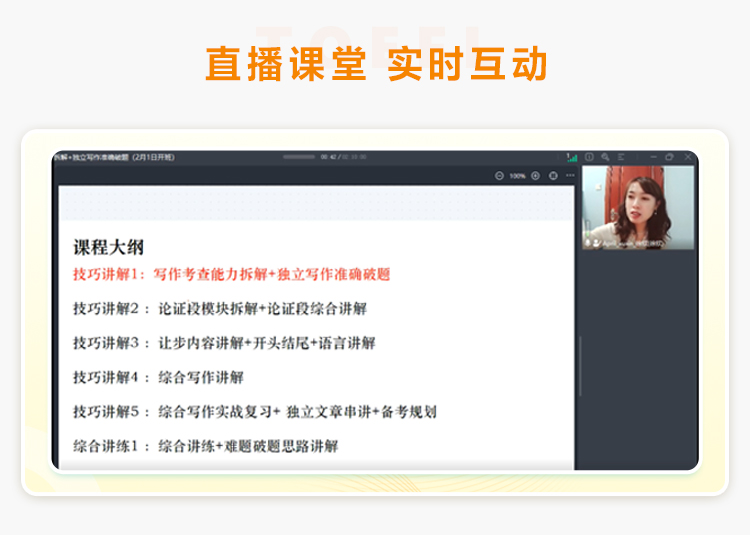Zoom out the slide with minus icon

point(499,176)
